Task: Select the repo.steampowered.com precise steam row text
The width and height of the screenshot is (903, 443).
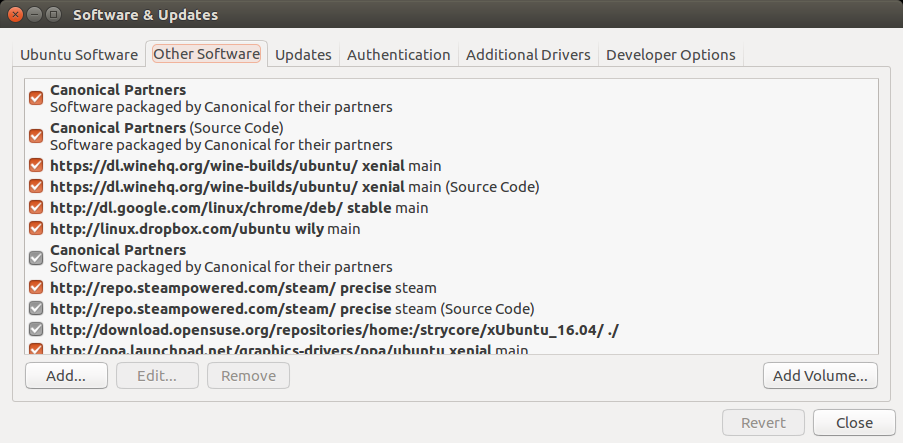Action: [243, 287]
